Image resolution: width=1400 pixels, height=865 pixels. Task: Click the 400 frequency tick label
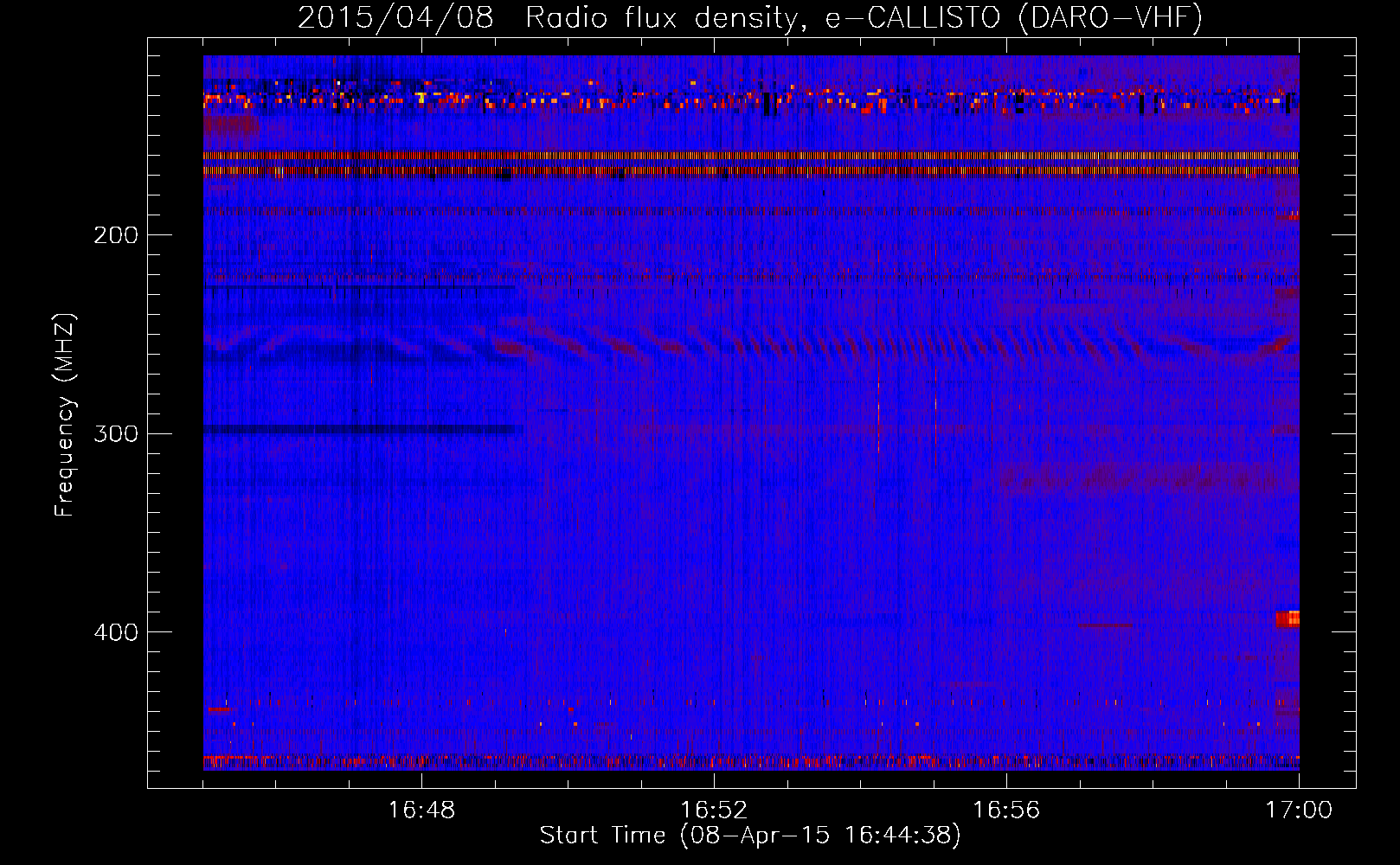tap(116, 632)
